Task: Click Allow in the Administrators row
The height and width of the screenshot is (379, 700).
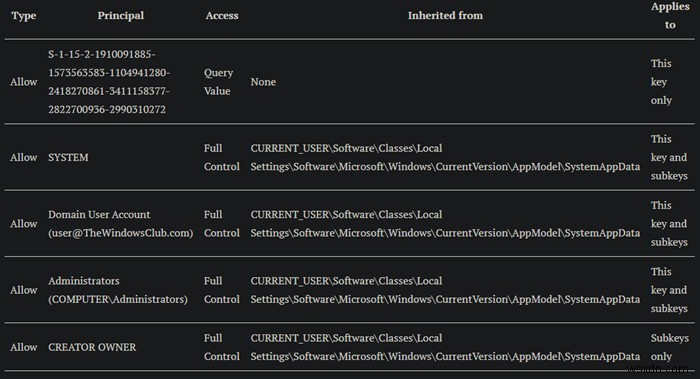Action: (24, 290)
